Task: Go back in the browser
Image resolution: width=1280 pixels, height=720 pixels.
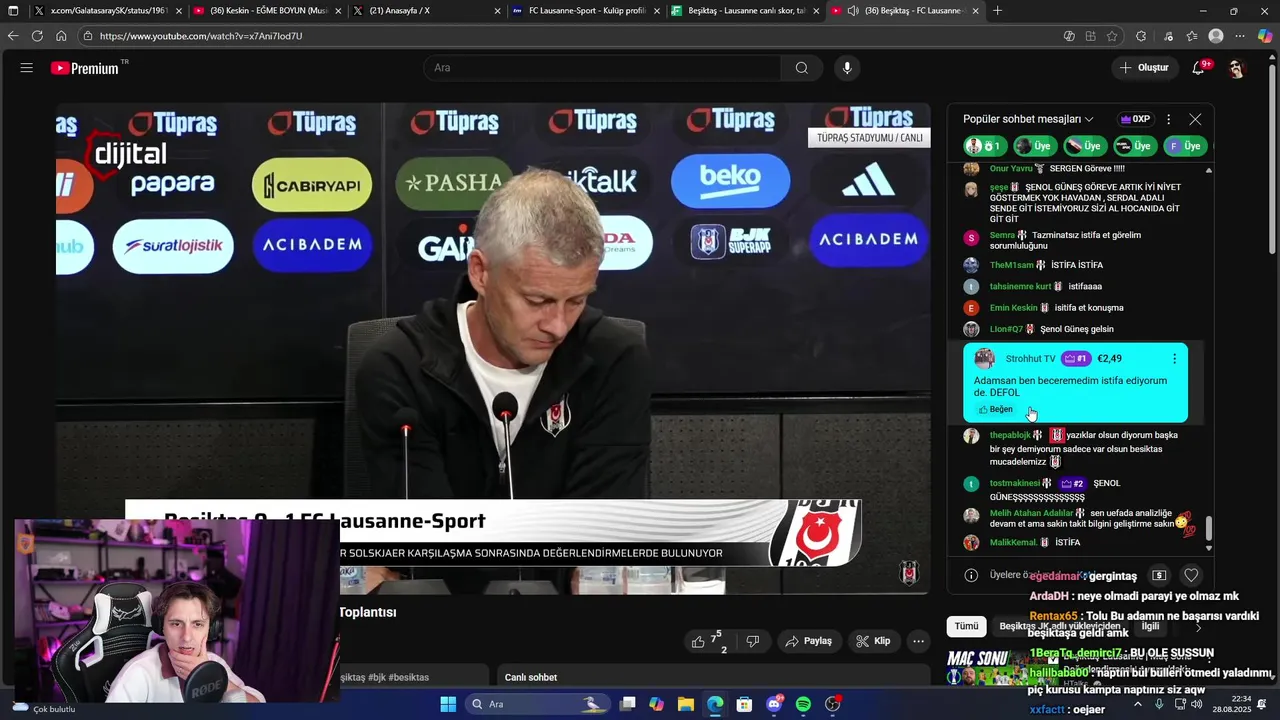Action: tap(13, 36)
